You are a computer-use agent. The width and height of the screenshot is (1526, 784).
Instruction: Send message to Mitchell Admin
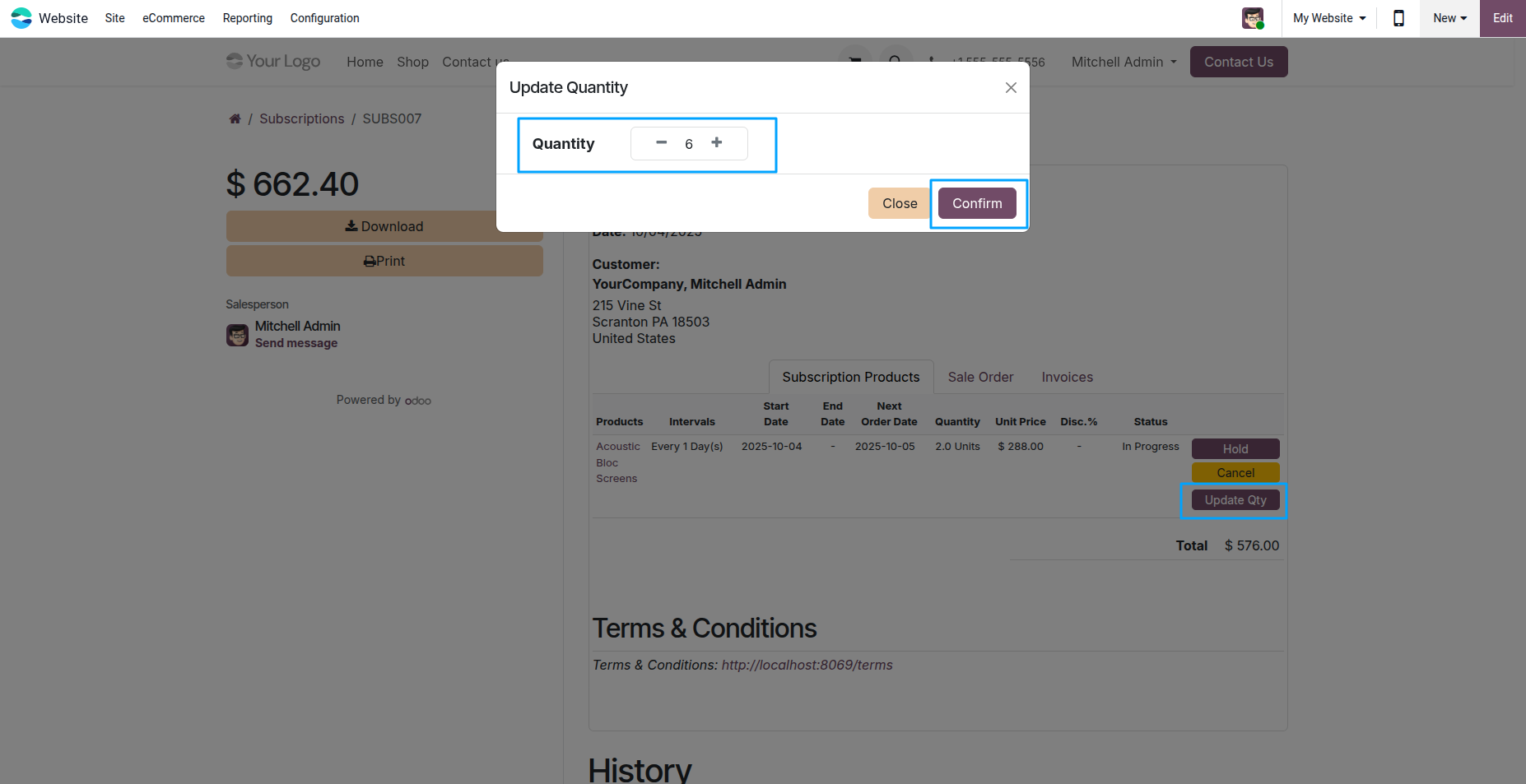pos(296,343)
